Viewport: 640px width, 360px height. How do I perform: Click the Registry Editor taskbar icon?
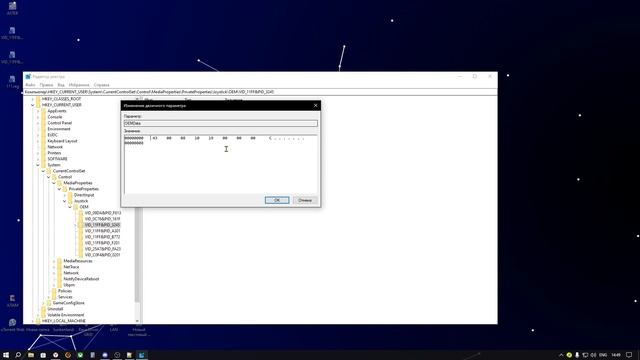142,355
